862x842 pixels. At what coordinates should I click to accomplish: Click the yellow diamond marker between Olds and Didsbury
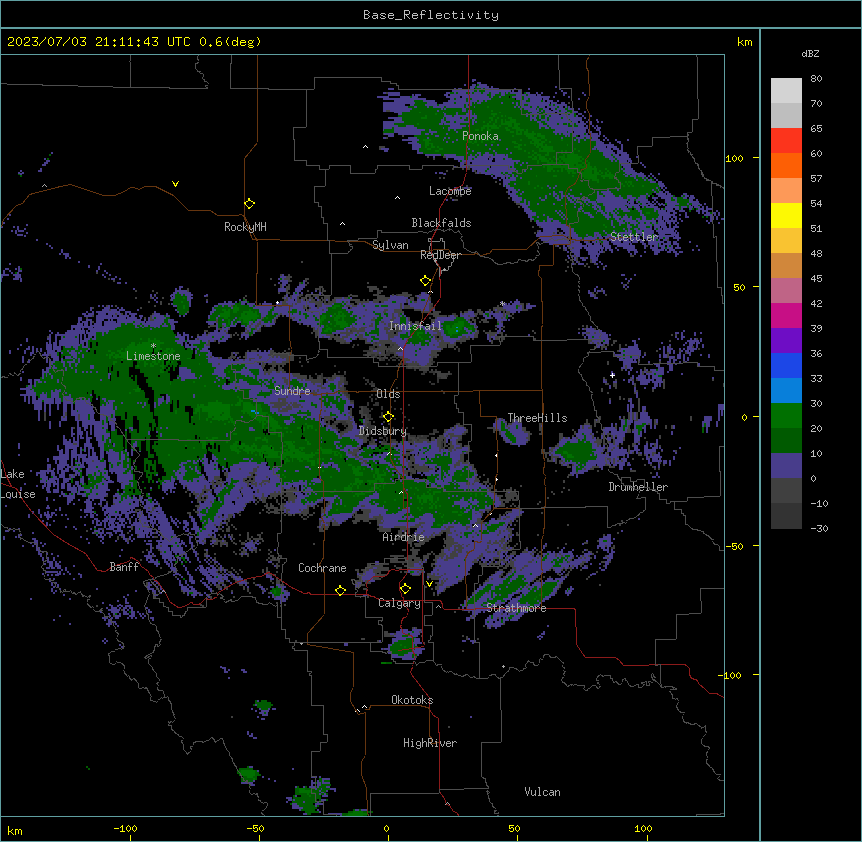pos(389,417)
